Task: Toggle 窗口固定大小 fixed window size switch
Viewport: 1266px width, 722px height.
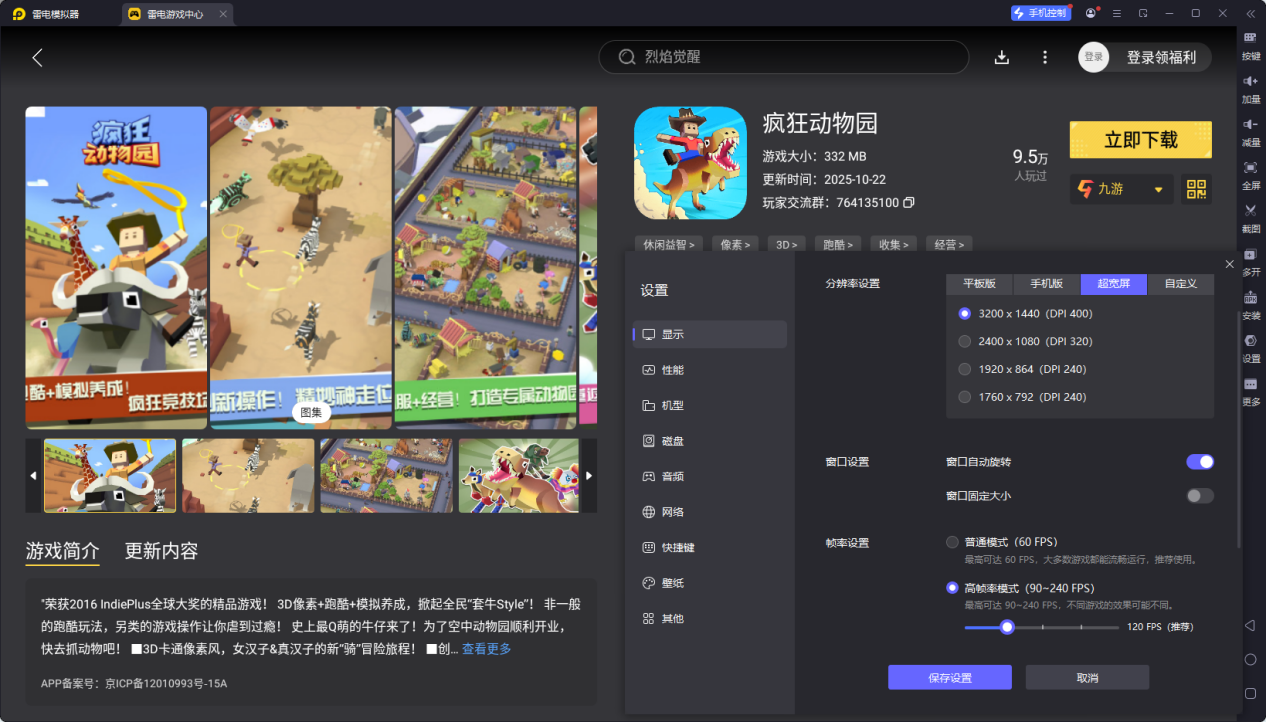Action: pos(1200,496)
